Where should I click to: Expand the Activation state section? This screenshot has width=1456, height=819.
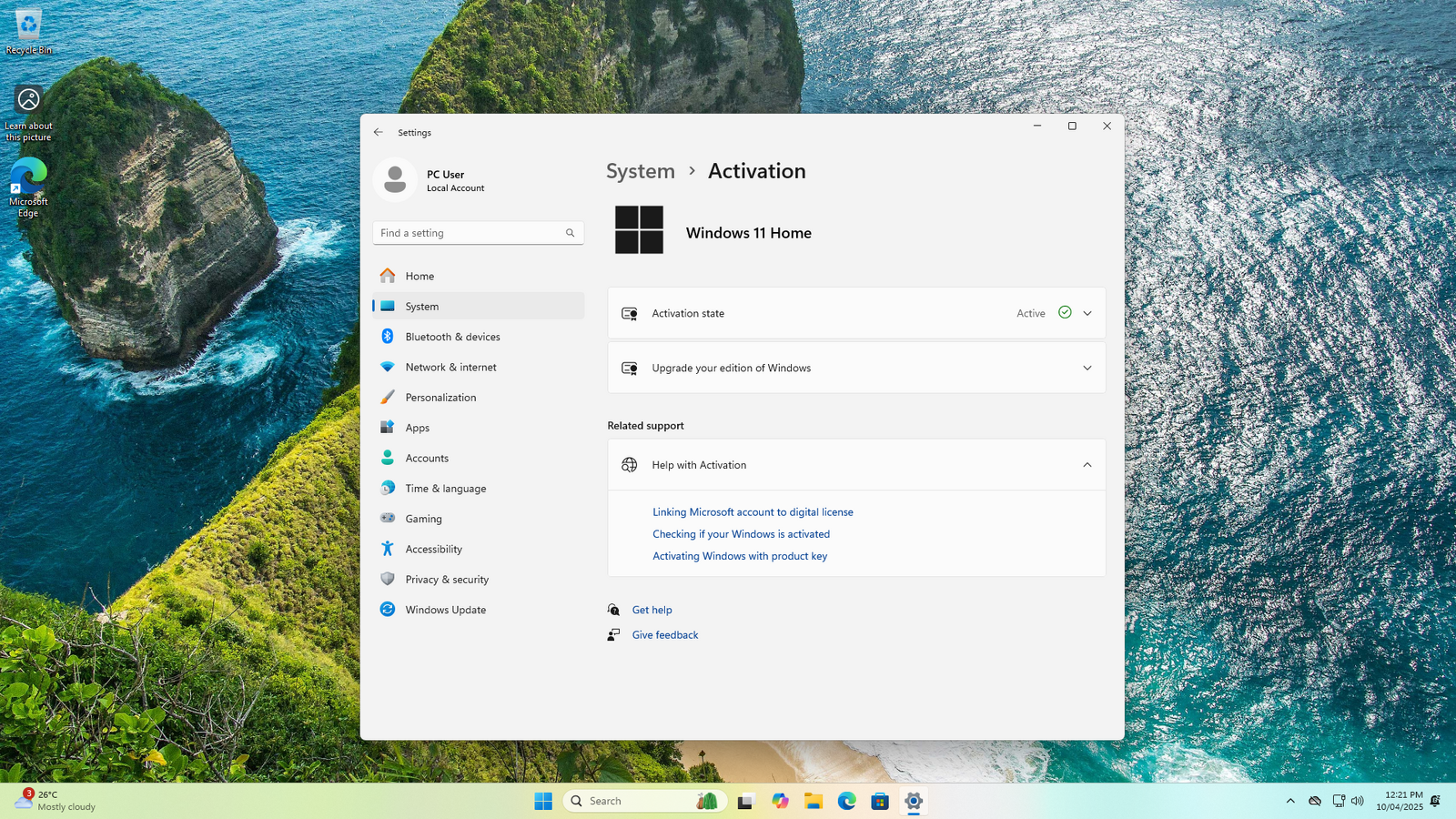tap(1087, 313)
